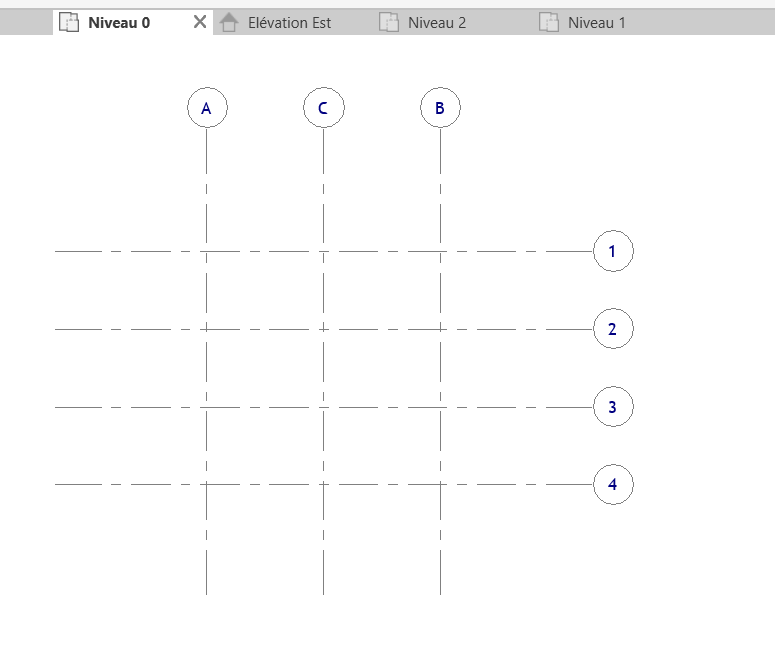This screenshot has width=775, height=653.
Task: Select grid bubble C
Action: point(323,108)
